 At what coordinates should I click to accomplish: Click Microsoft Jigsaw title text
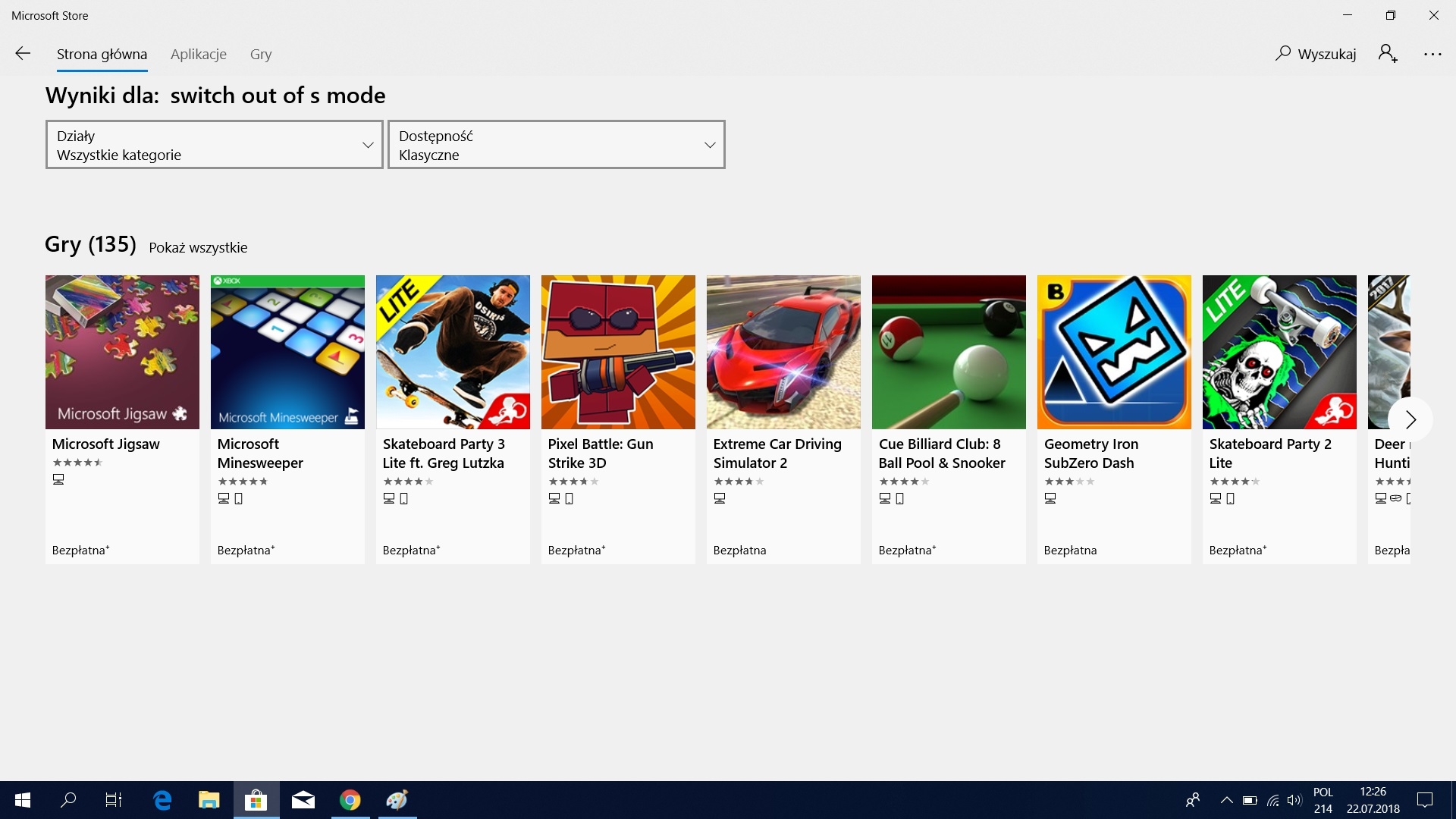106,444
